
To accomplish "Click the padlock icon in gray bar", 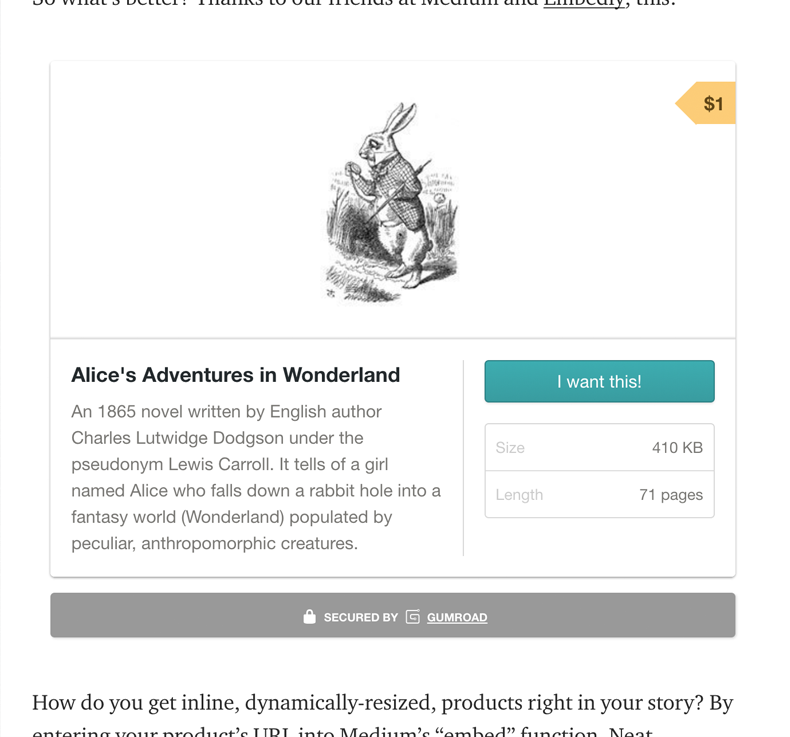I will [310, 617].
